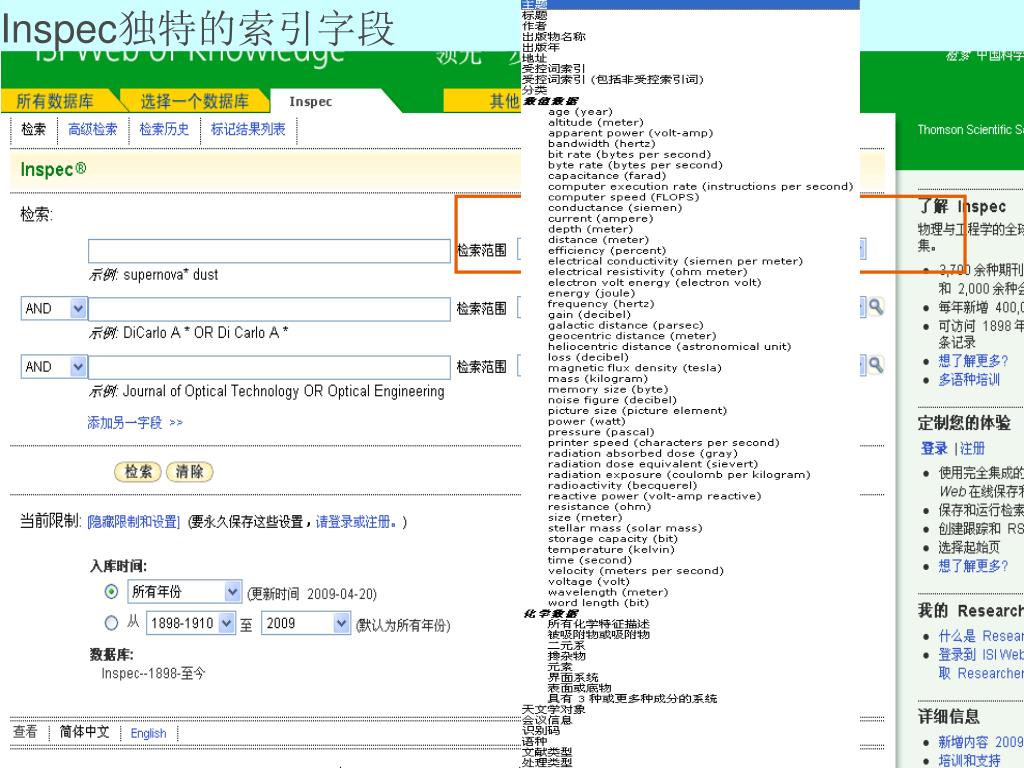Select 掺杂物 chemical option
Image resolution: width=1024 pixels, height=768 pixels.
[567, 656]
